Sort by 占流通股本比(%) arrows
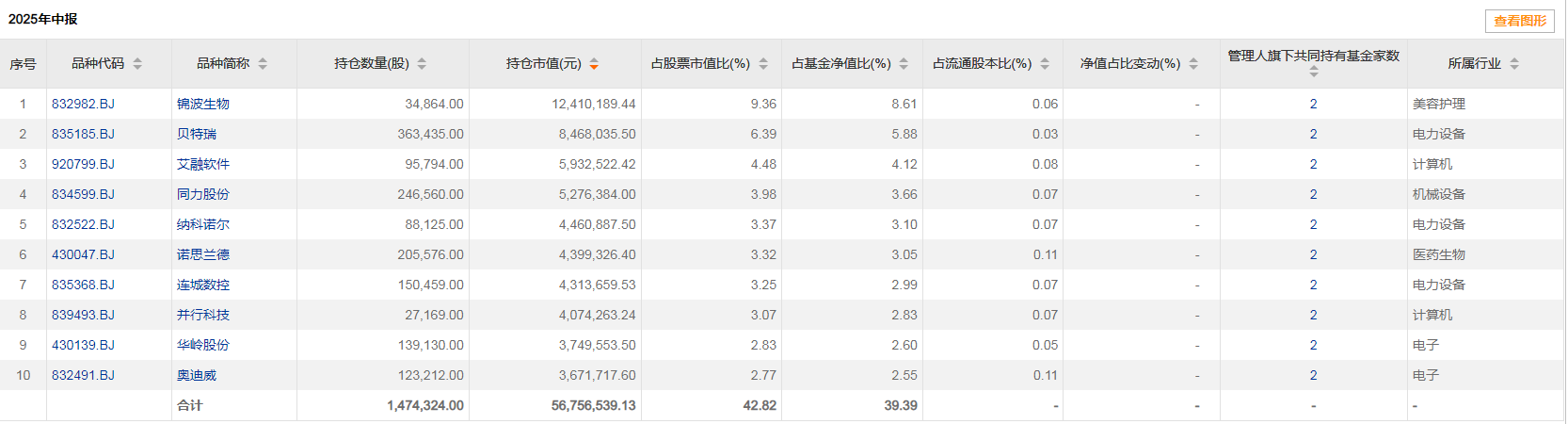This screenshot has height=424, width=1568. click(x=1045, y=64)
